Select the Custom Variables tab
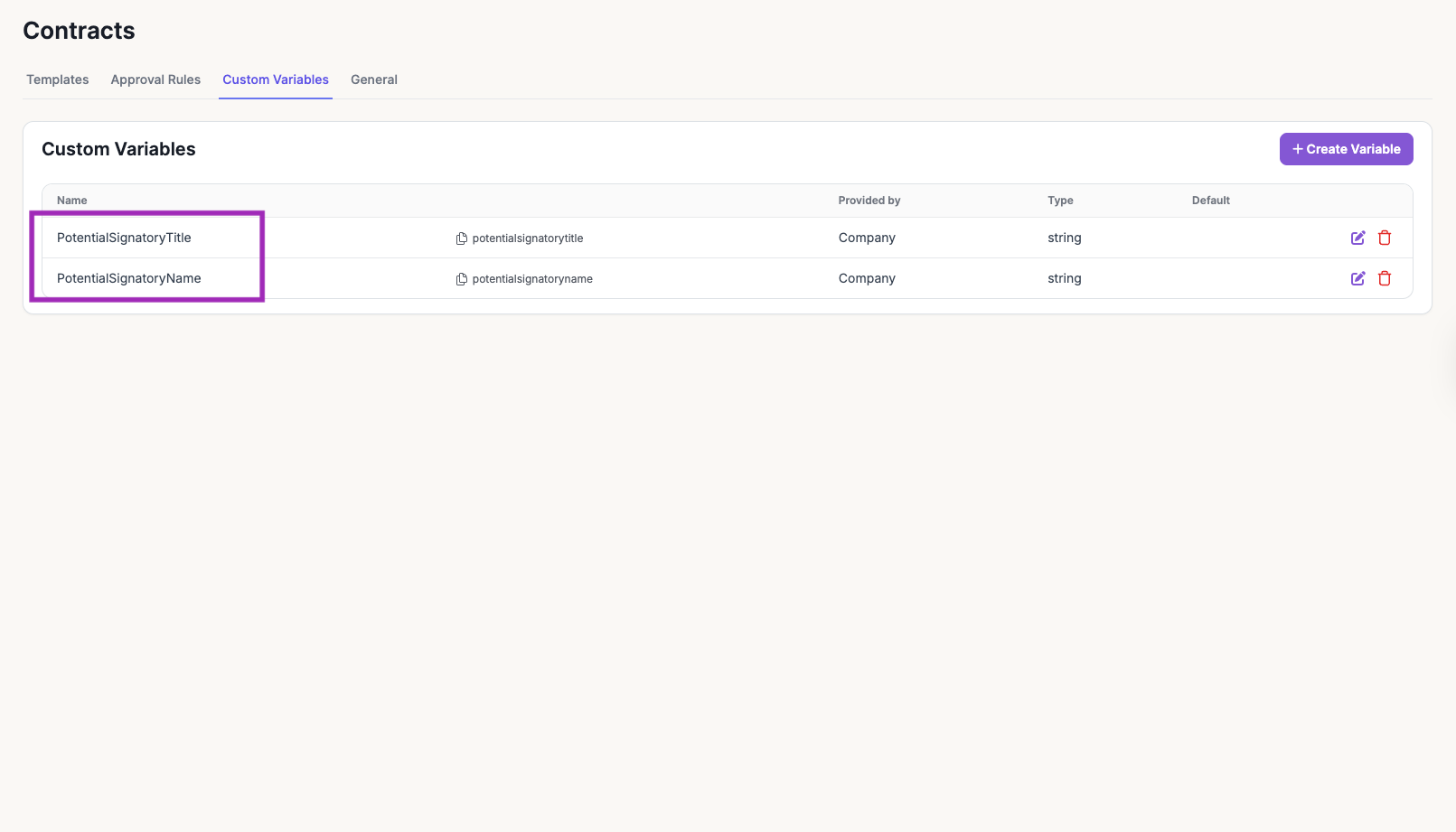The height and width of the screenshot is (832, 1456). click(x=276, y=79)
